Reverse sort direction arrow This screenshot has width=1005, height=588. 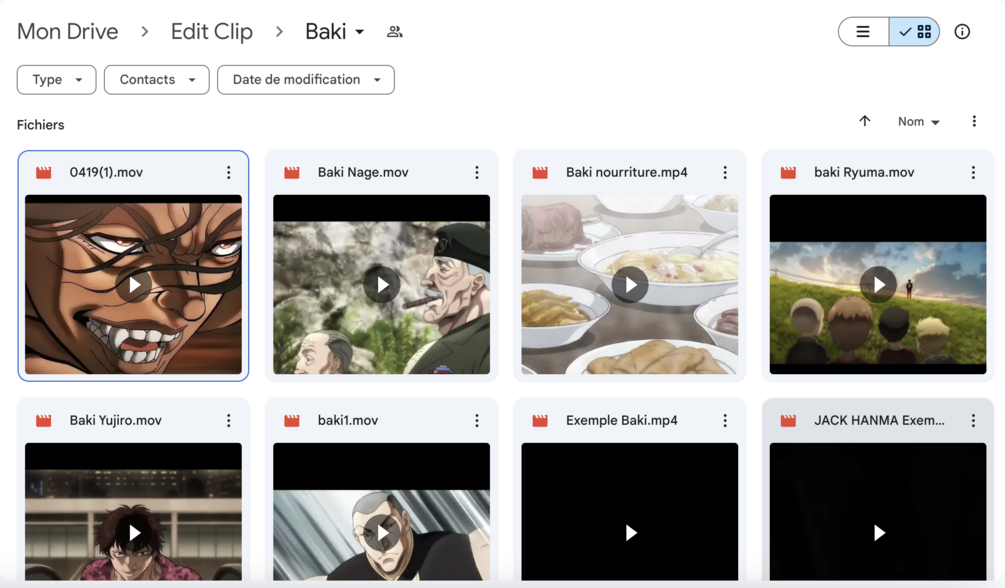point(865,121)
